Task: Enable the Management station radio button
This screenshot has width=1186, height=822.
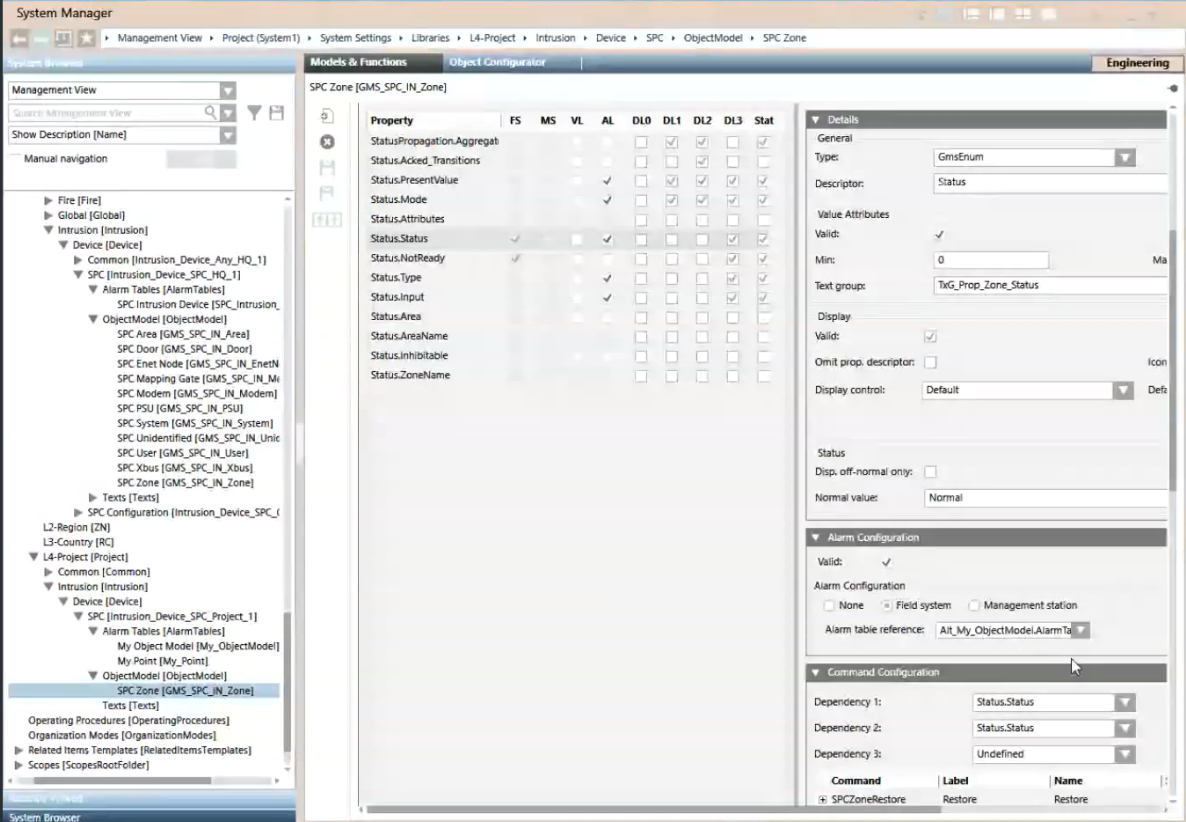Action: pyautogui.click(x=973, y=604)
